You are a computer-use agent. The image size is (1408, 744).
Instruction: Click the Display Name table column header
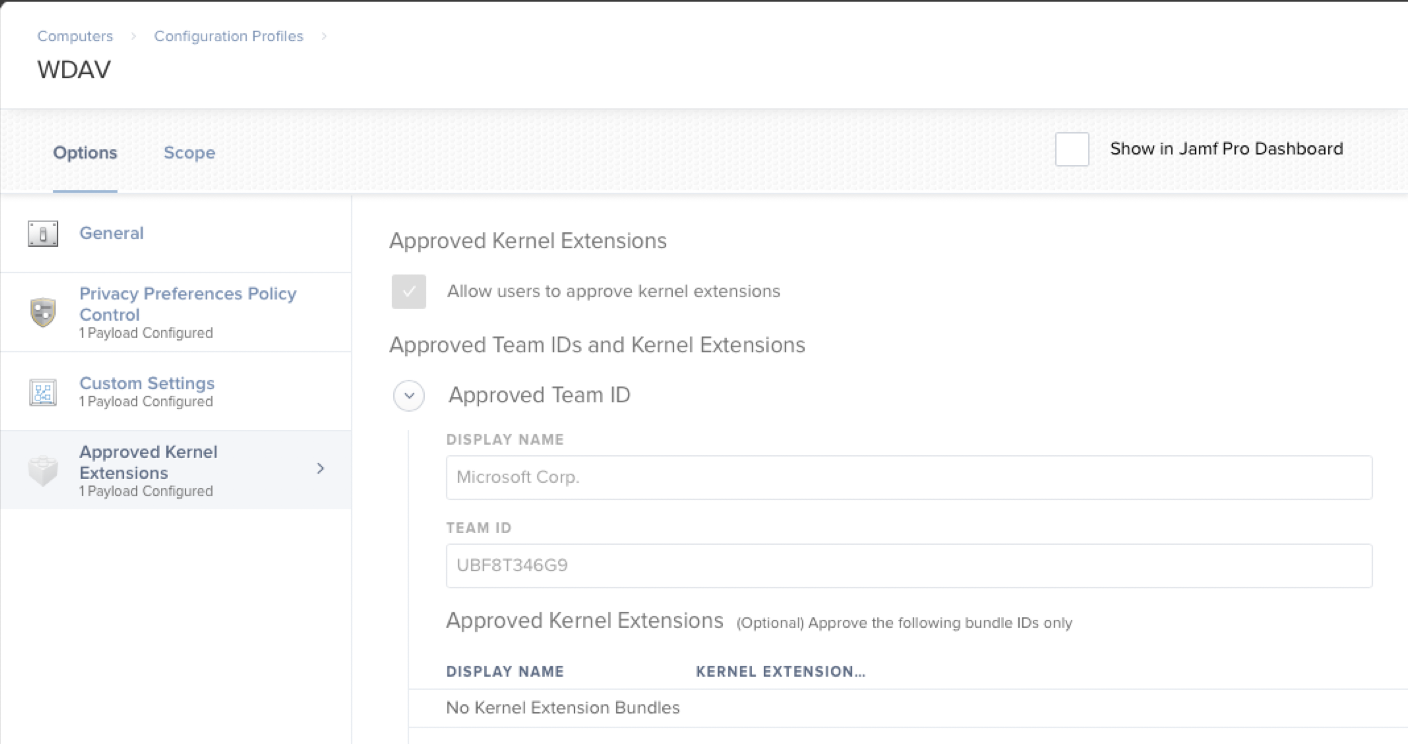click(x=505, y=672)
